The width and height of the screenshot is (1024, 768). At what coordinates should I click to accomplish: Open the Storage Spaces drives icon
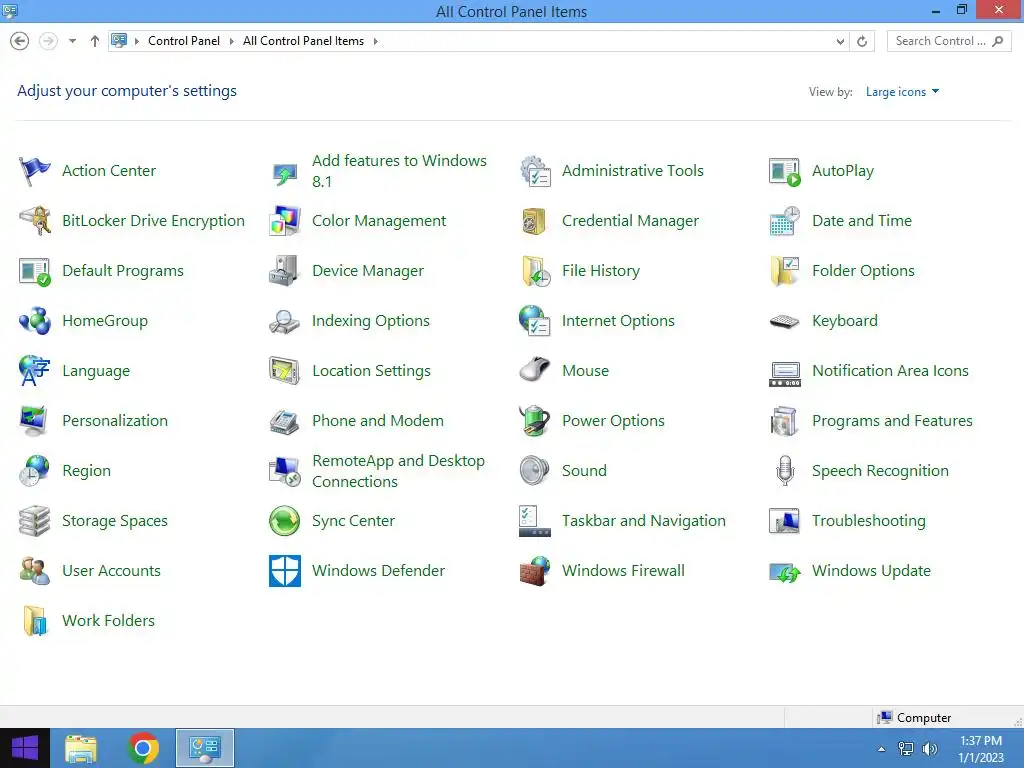pyautogui.click(x=35, y=520)
